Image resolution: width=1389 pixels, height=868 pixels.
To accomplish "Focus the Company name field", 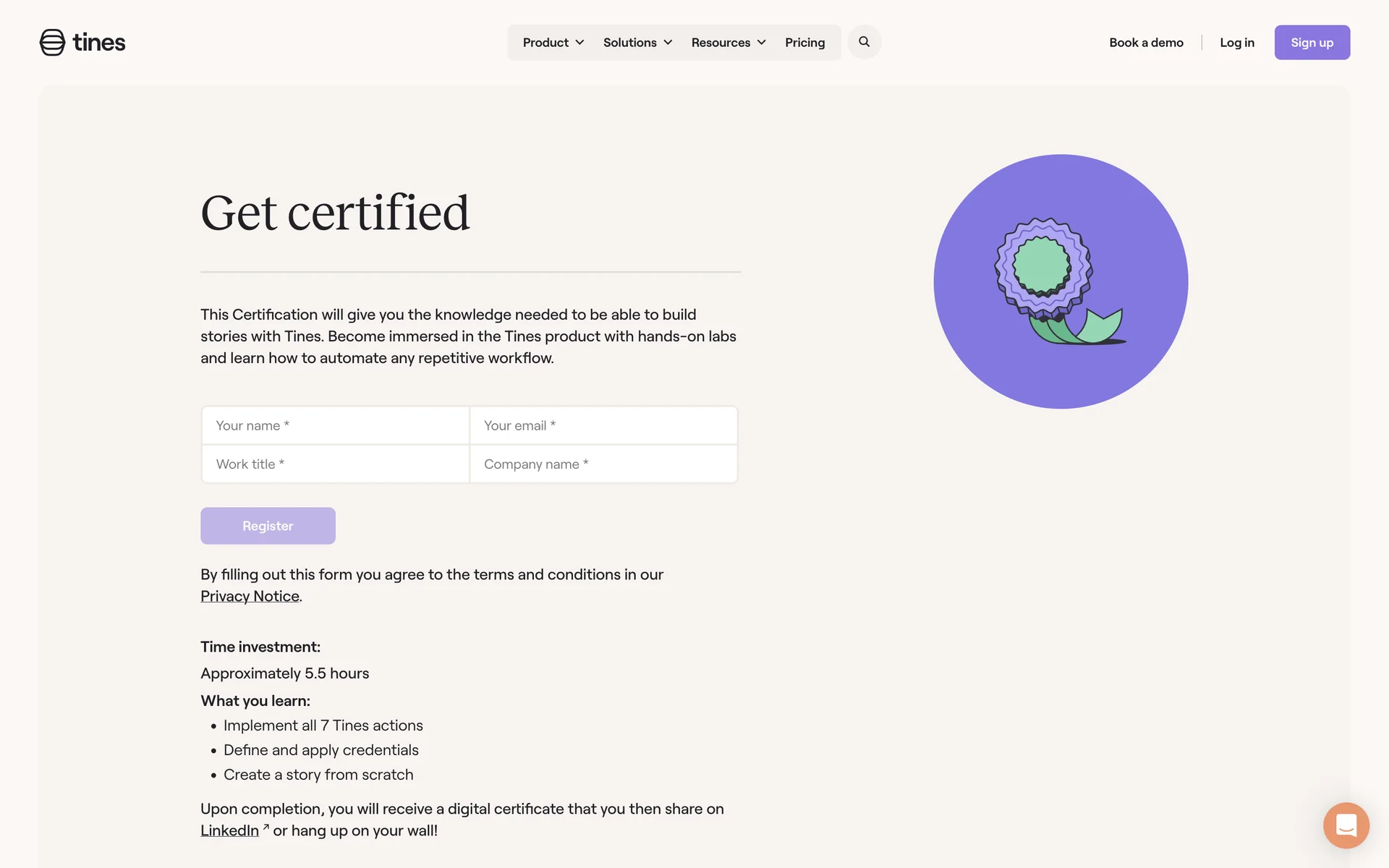I will (x=603, y=464).
